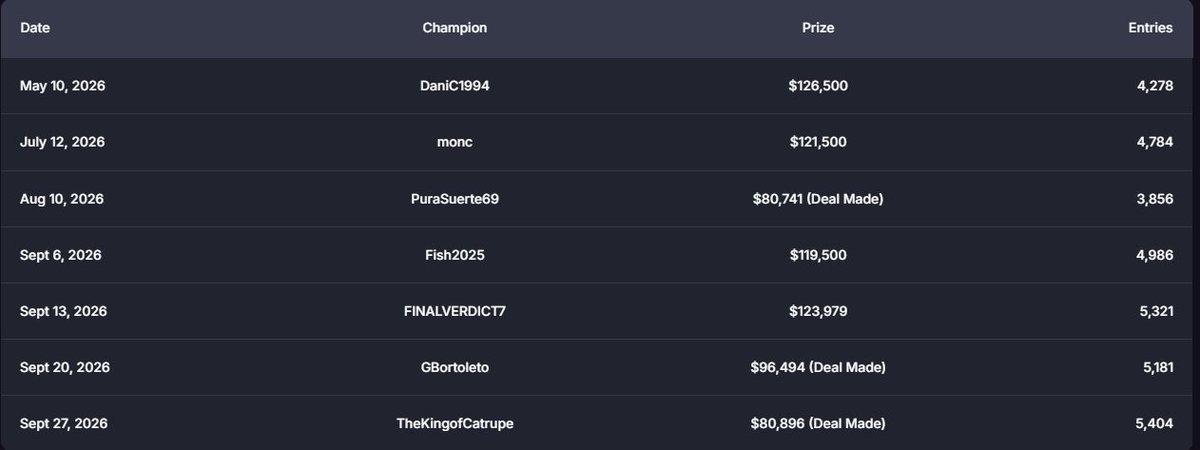The width and height of the screenshot is (1200, 450).
Task: Select the 5,404 entries value
Action: 1155,424
